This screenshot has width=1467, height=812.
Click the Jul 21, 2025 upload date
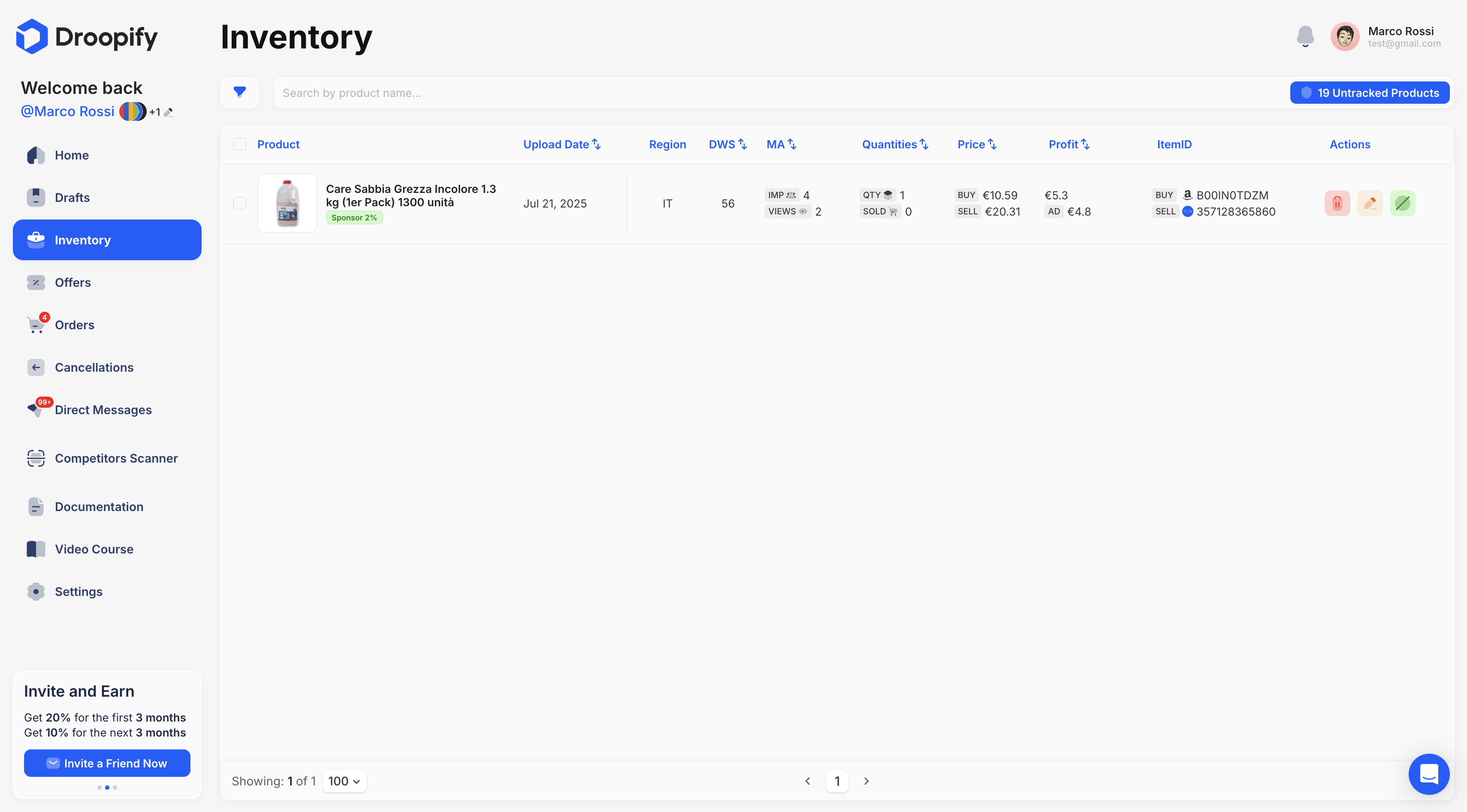pyautogui.click(x=555, y=203)
